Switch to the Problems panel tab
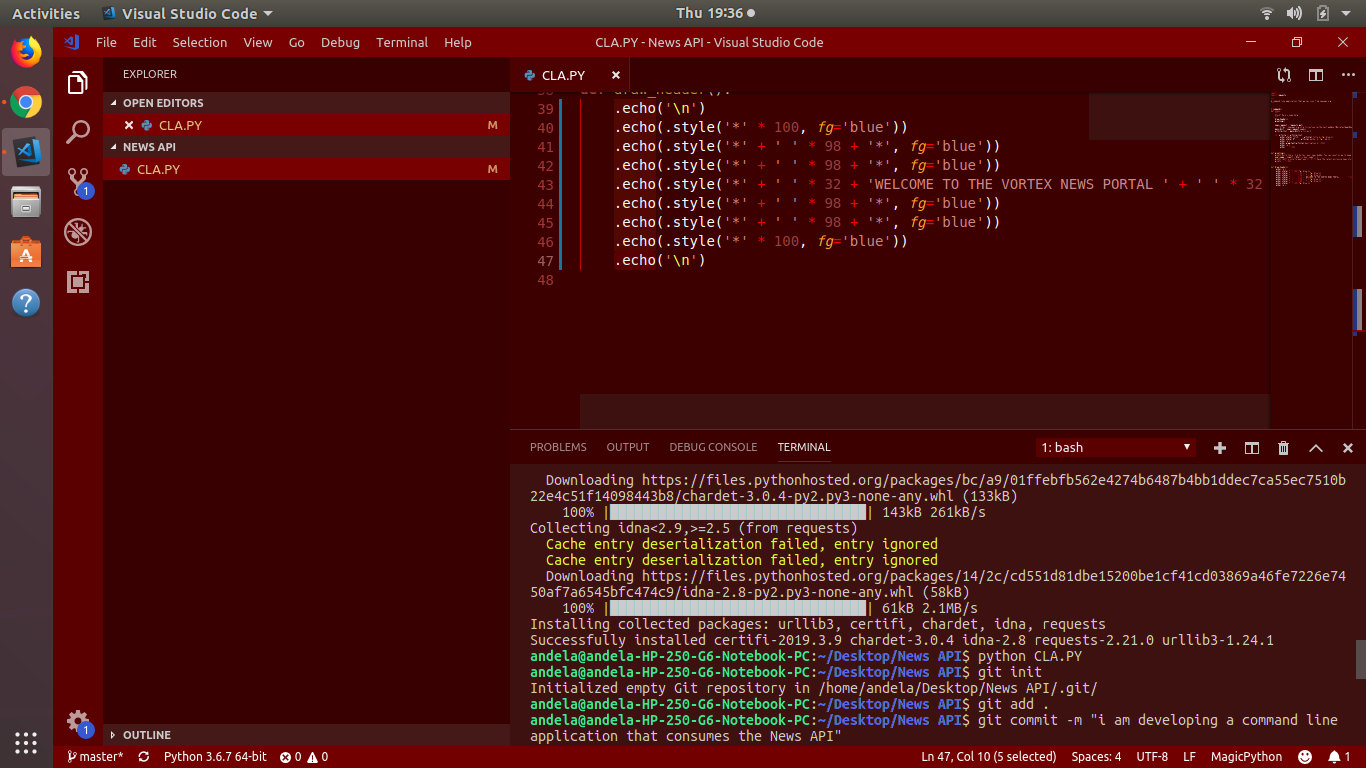 558,447
